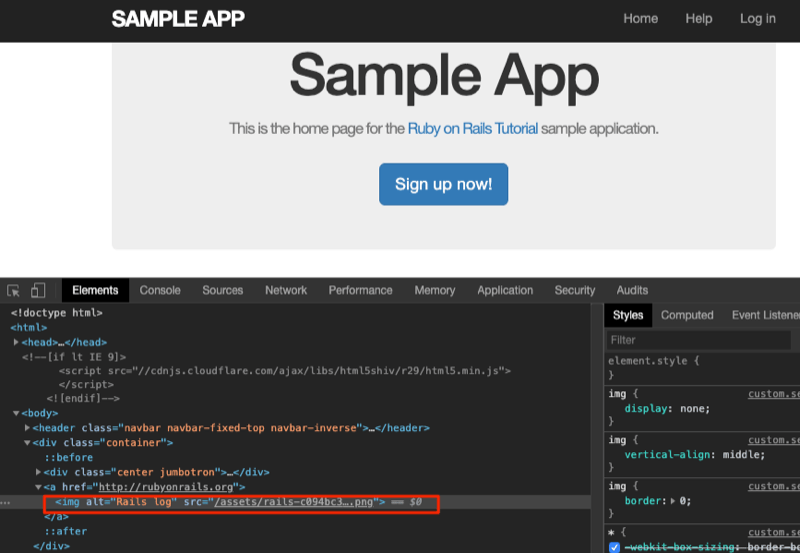This screenshot has height=553, width=800.
Task: Select the ::after pseudo-element line
Action: tap(65, 532)
